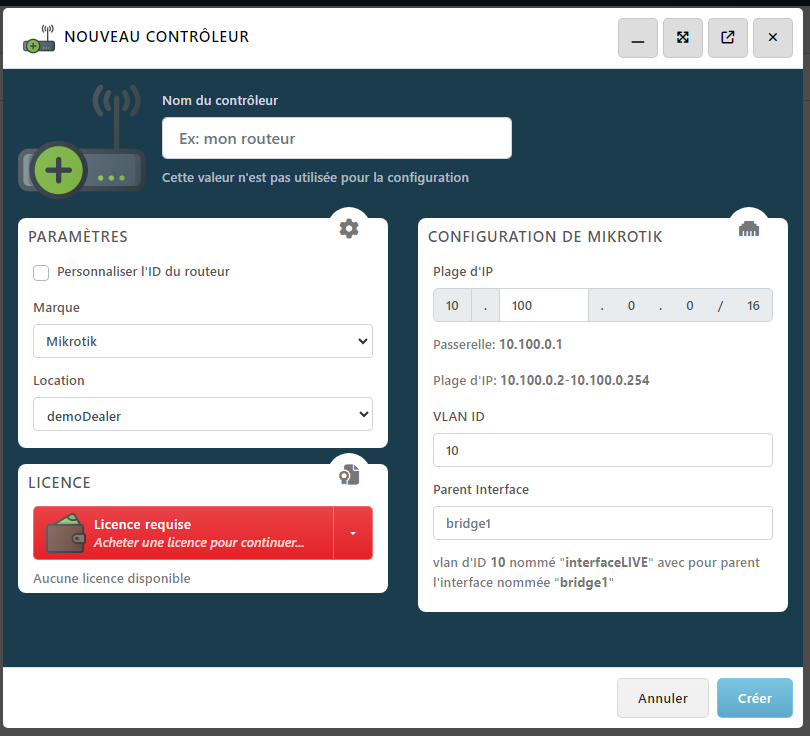Click the VLAN ID input field
The height and width of the screenshot is (736, 810).
[602, 450]
